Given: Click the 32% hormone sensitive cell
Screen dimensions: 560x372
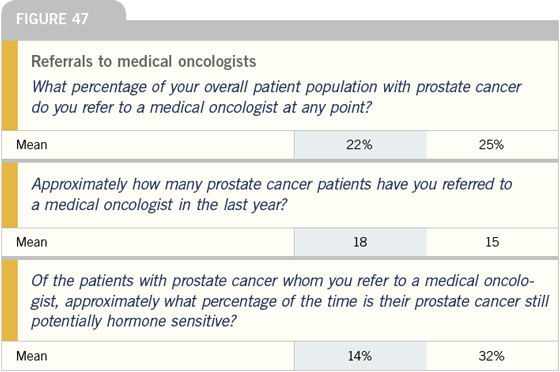Looking at the screenshot, I should (492, 356).
